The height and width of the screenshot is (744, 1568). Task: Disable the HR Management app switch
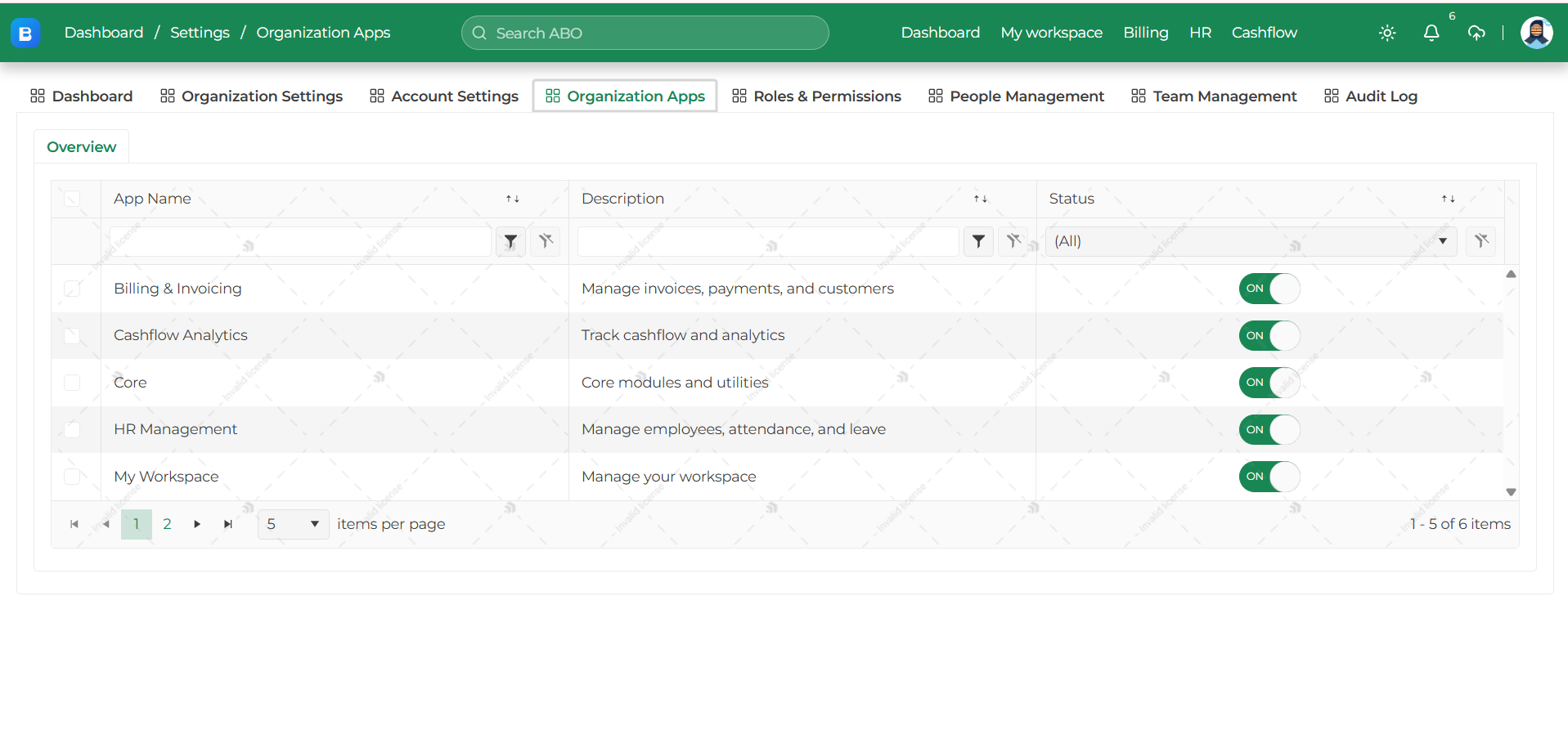tap(1269, 429)
